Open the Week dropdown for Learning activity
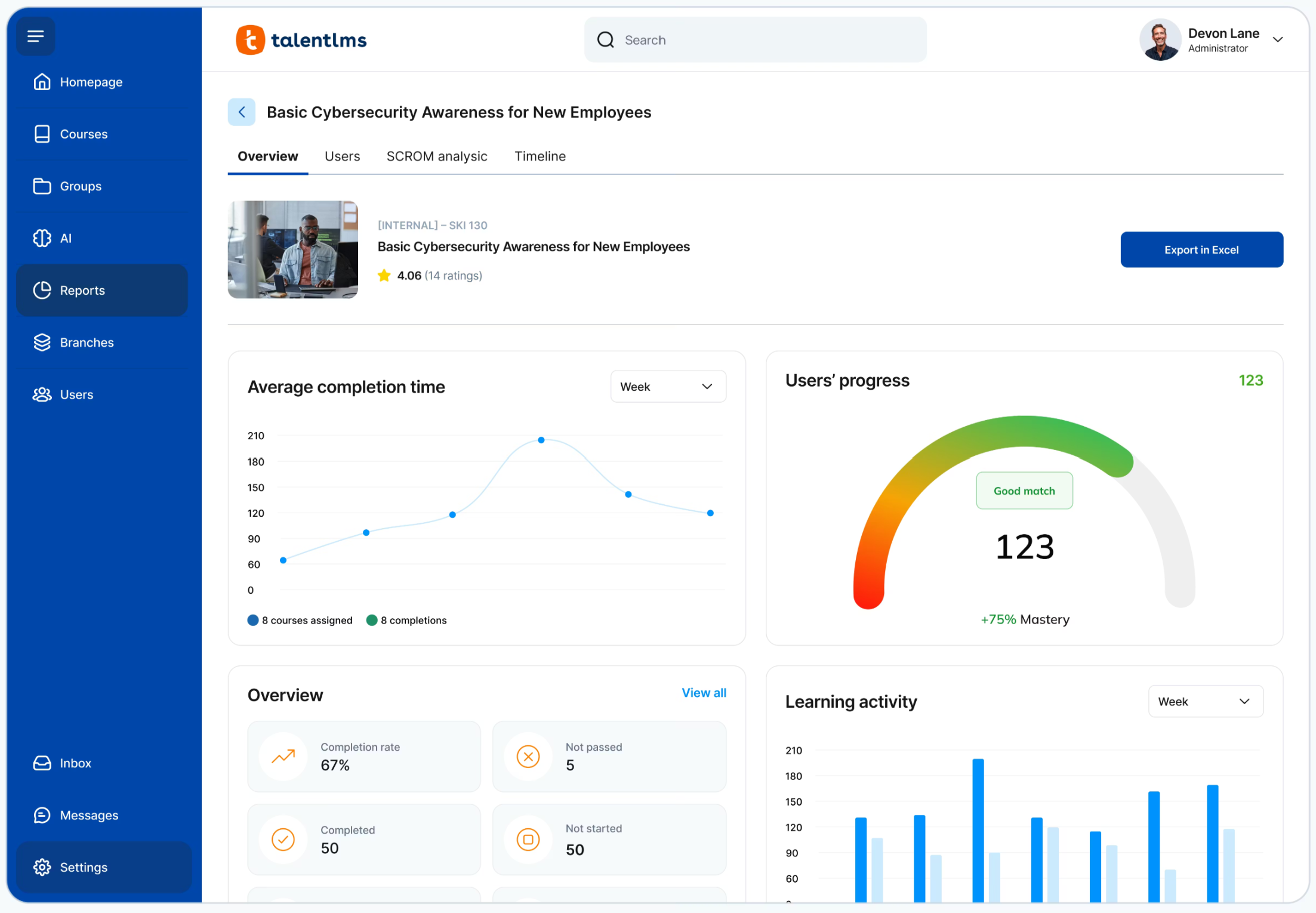This screenshot has width=1316, height=913. click(x=1205, y=701)
